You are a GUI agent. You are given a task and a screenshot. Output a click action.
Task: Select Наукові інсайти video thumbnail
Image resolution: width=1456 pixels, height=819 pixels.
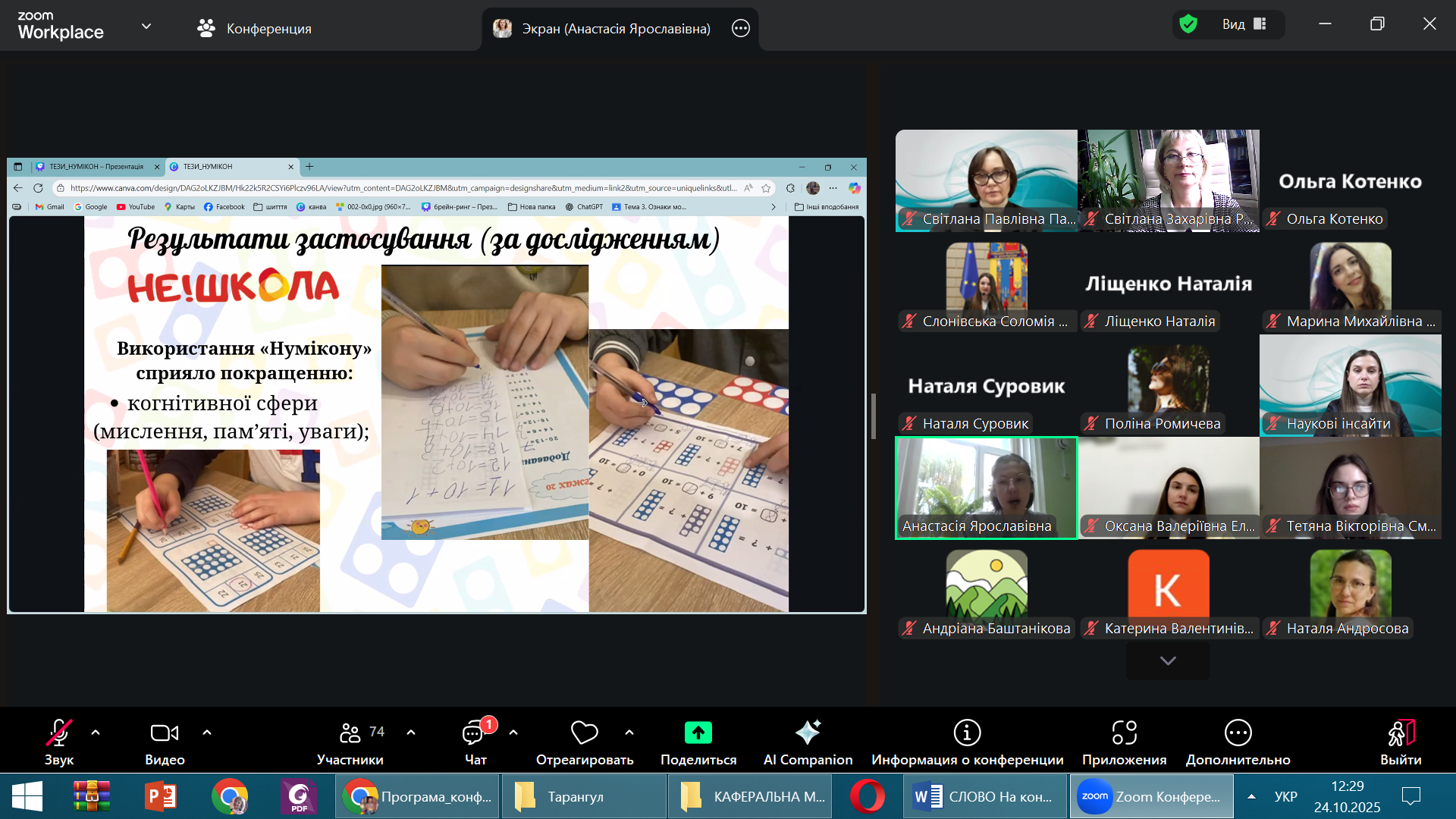coord(1351,385)
